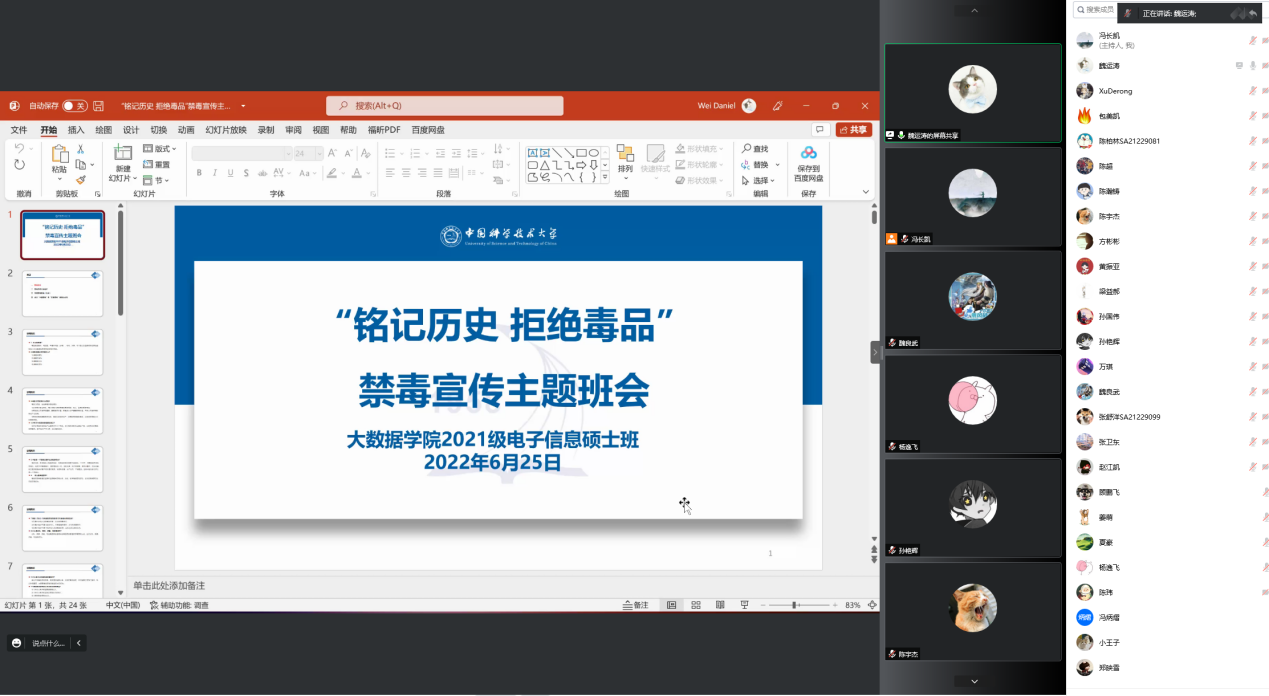Apply Italic formatting with the I icon

214,173
